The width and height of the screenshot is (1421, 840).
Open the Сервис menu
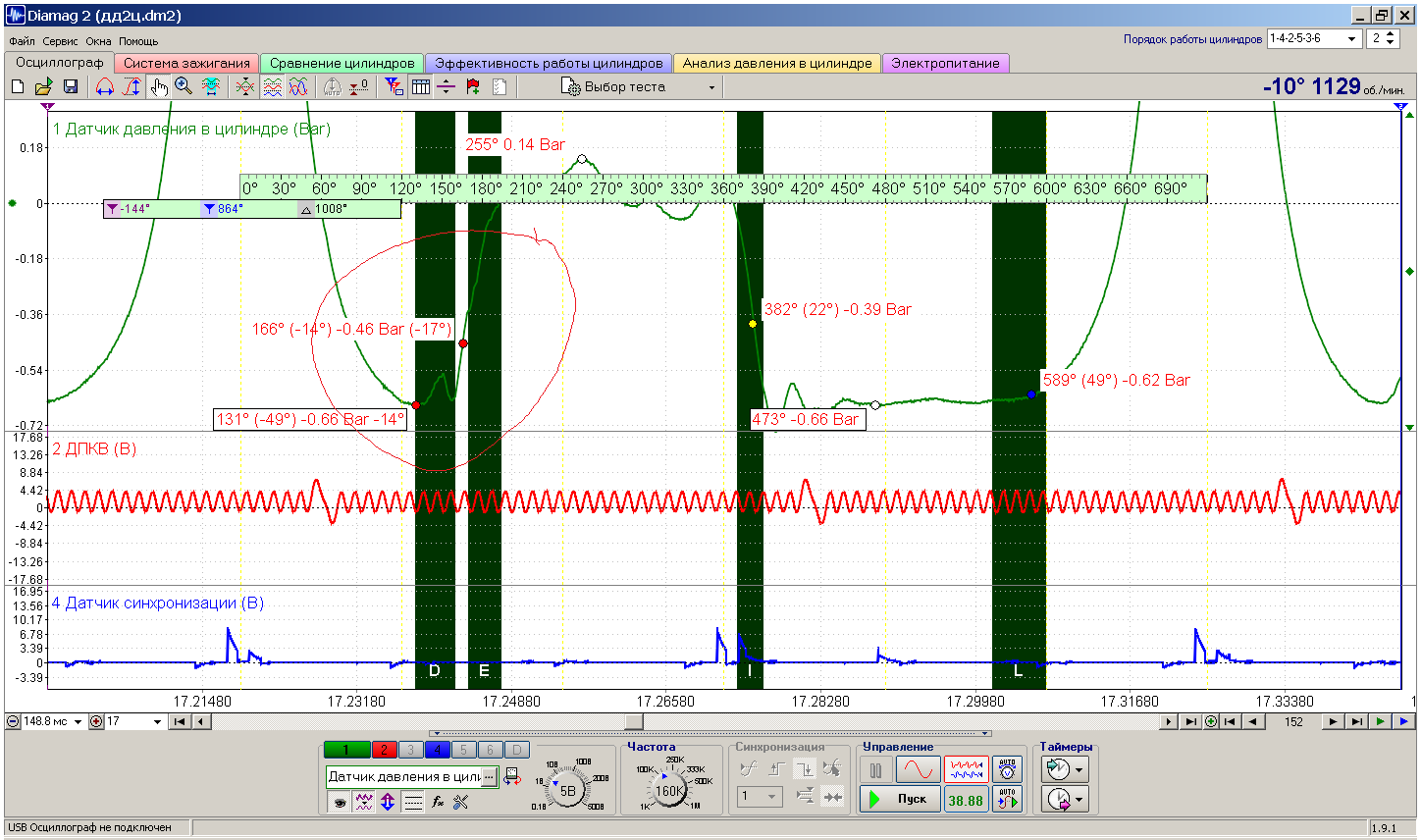tap(60, 41)
